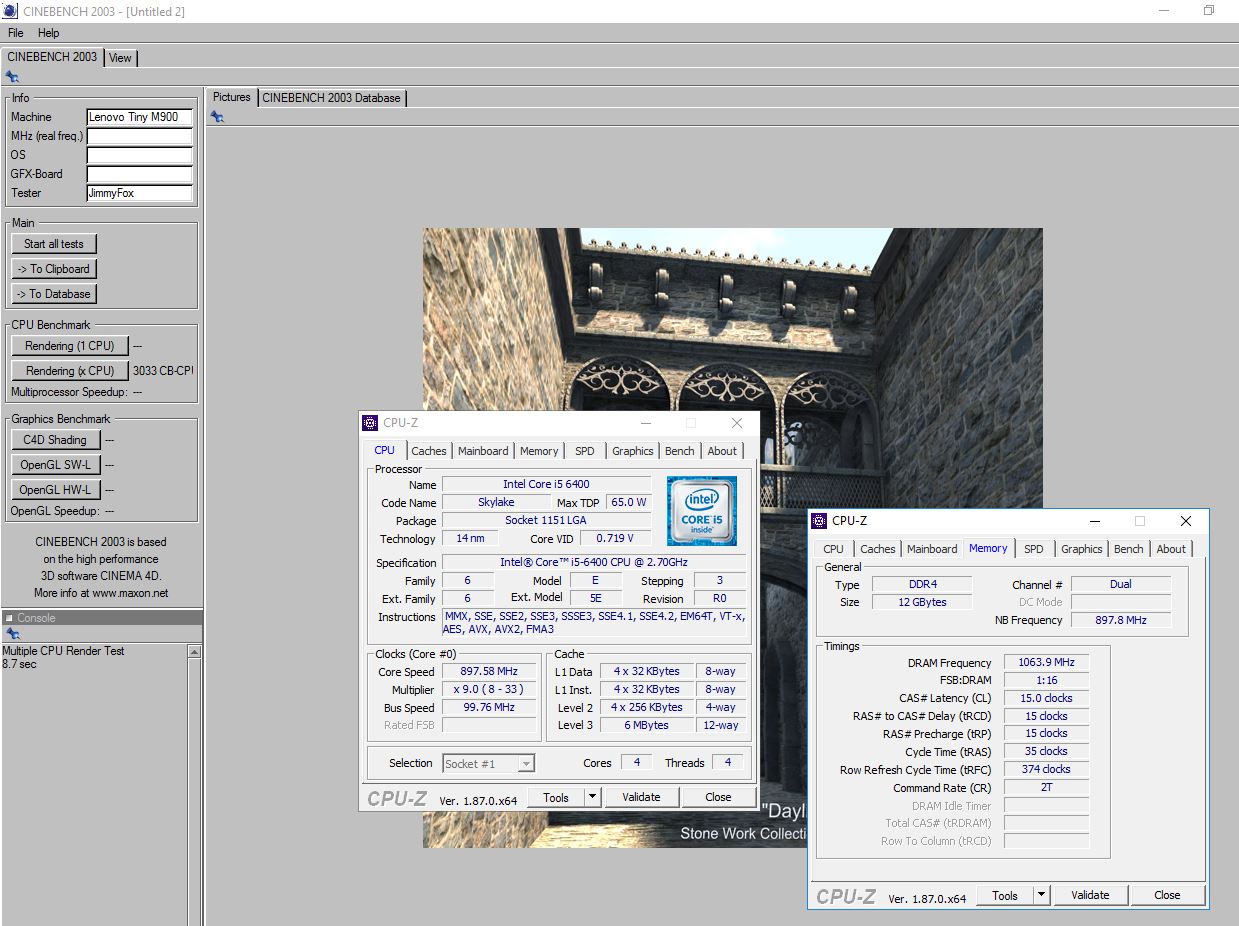Open Graphics tab in CPU-Z Memory window

pyautogui.click(x=1082, y=549)
